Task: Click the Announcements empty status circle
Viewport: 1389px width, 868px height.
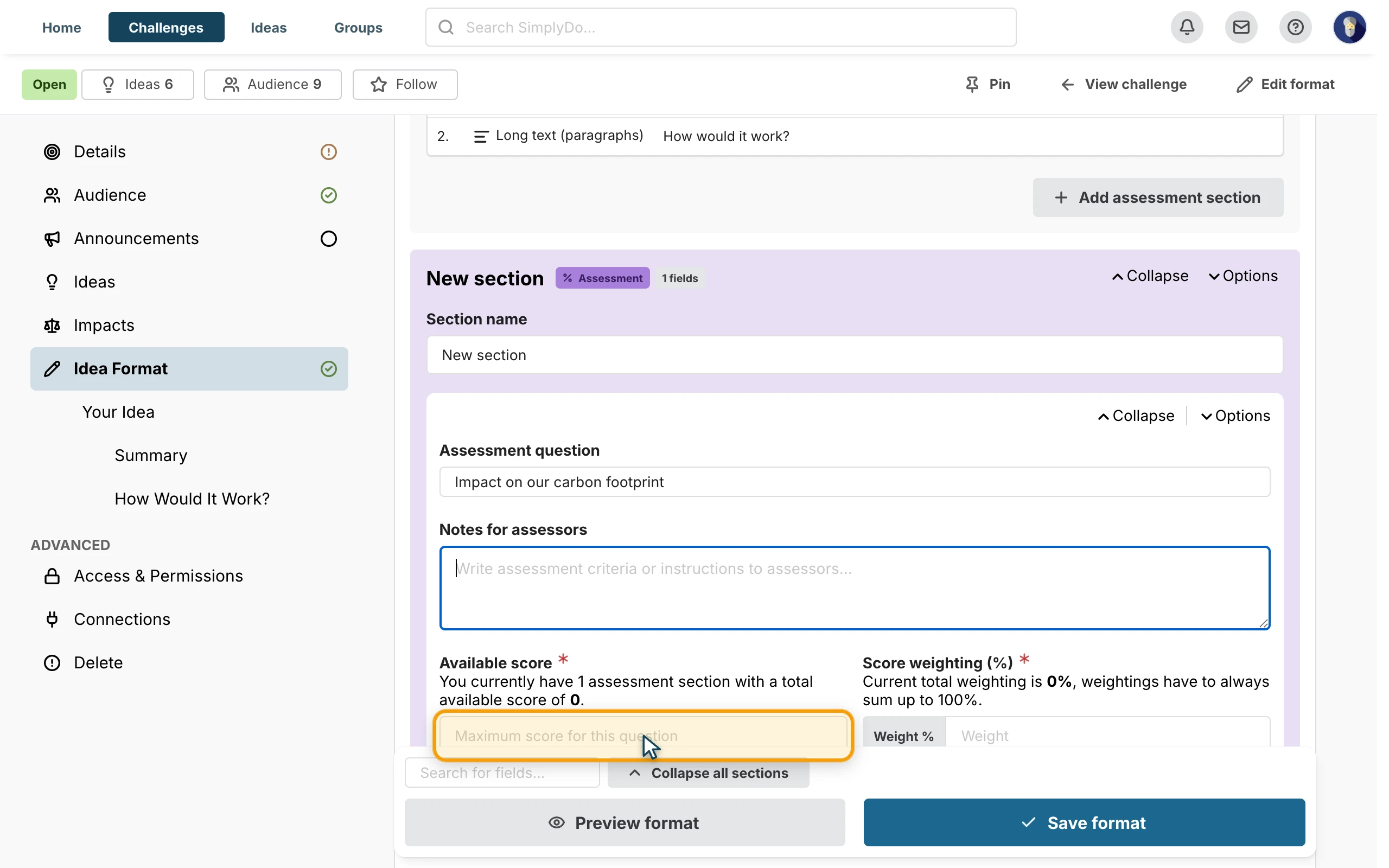Action: [x=328, y=238]
